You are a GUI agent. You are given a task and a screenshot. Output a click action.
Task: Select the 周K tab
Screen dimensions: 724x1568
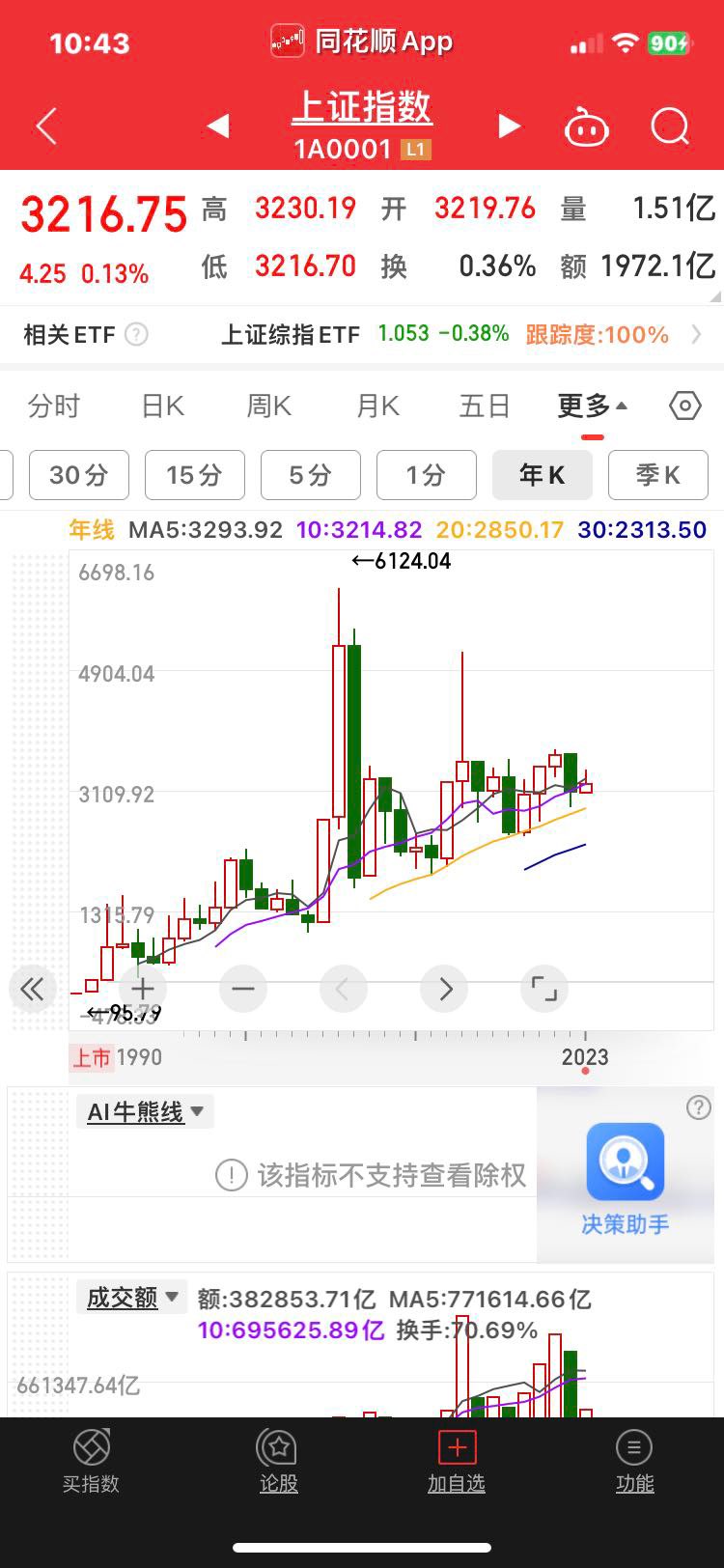coord(268,406)
